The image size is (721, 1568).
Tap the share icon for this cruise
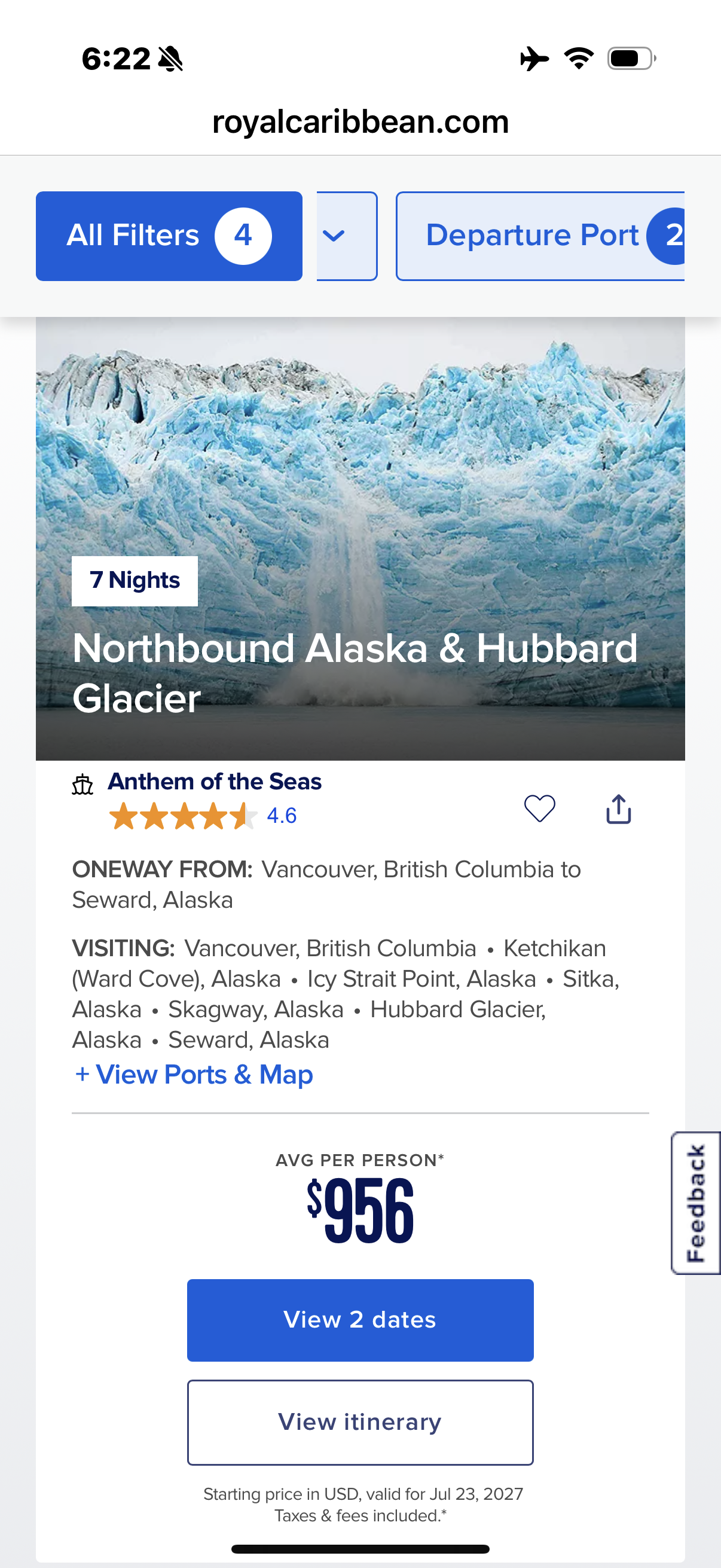coord(618,809)
